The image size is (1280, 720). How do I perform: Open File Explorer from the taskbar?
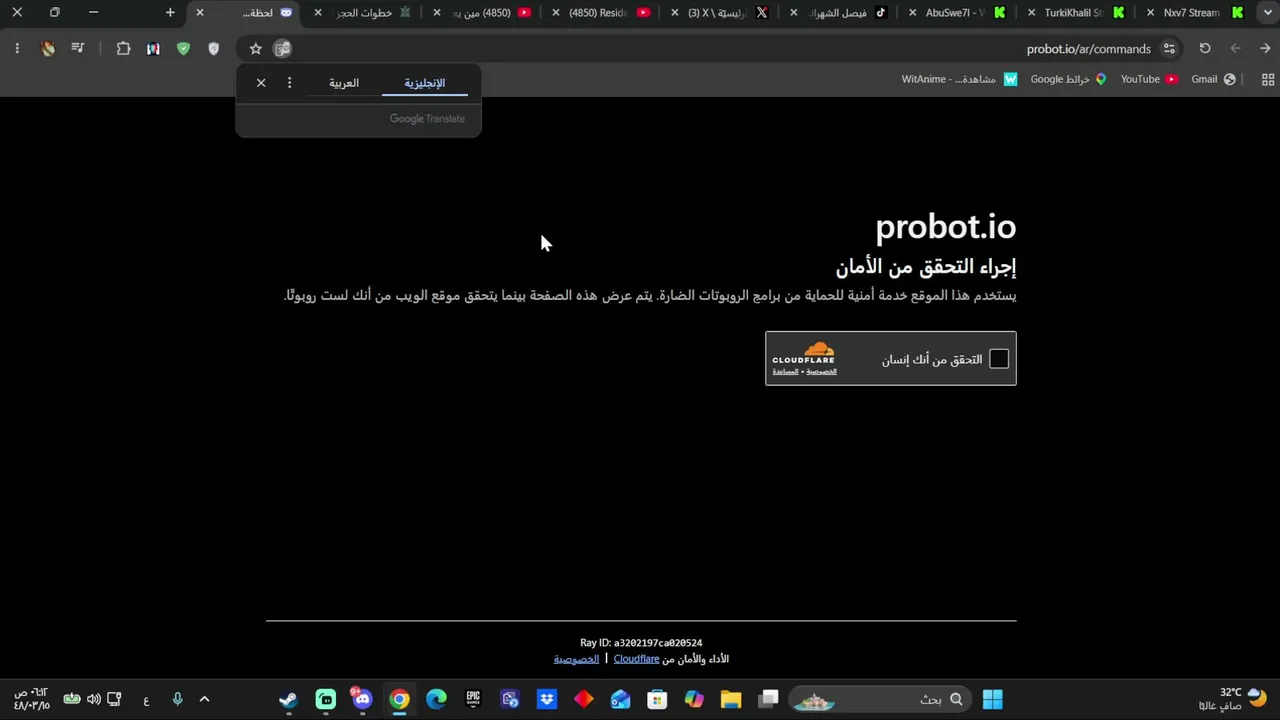click(731, 699)
